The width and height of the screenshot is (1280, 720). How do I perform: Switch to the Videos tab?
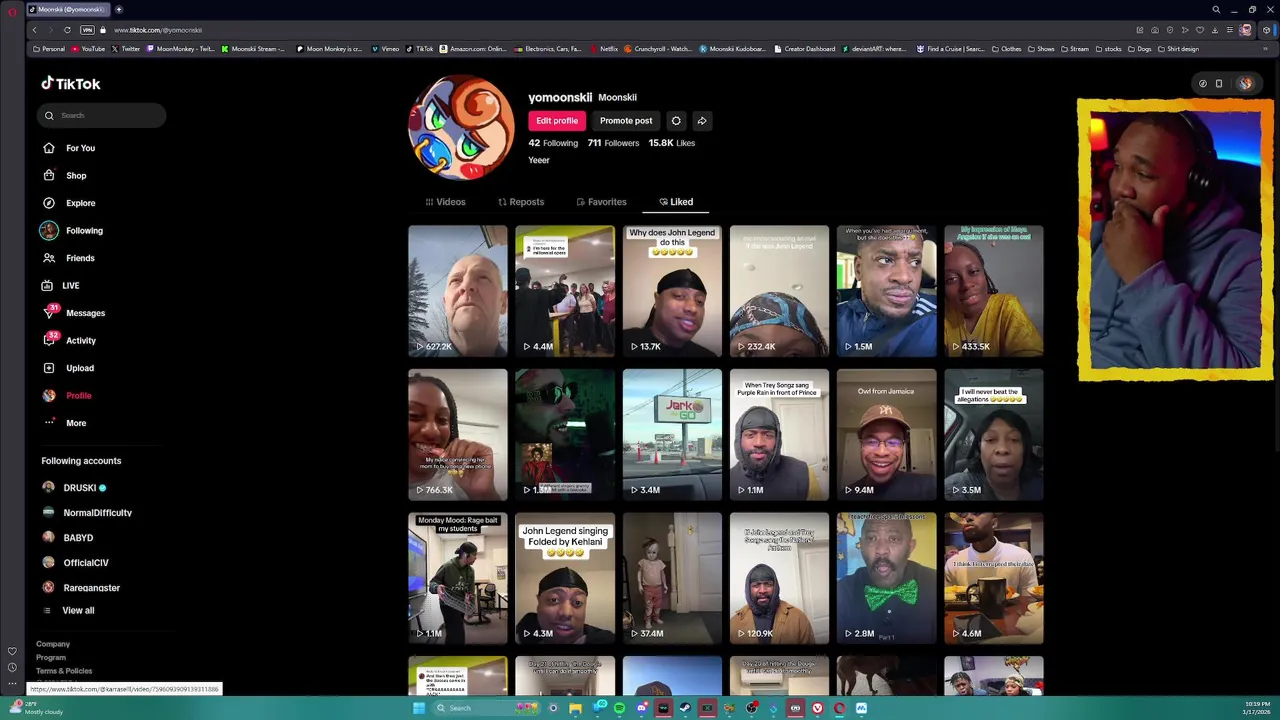coord(445,202)
